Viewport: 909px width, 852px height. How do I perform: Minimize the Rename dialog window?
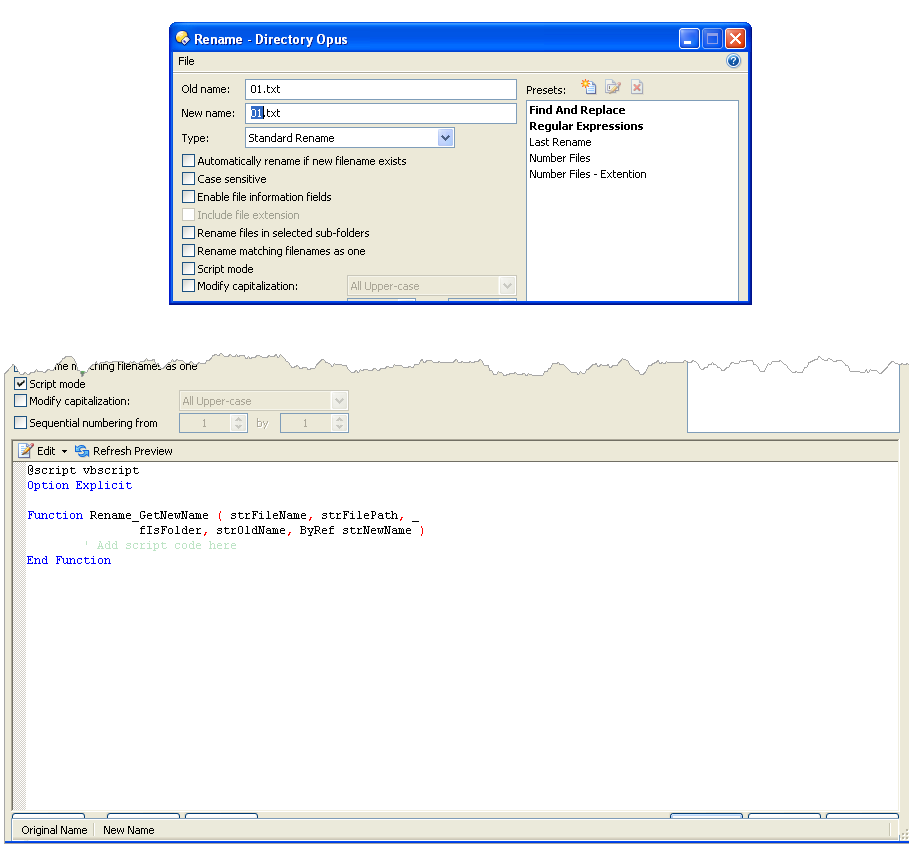tap(689, 39)
